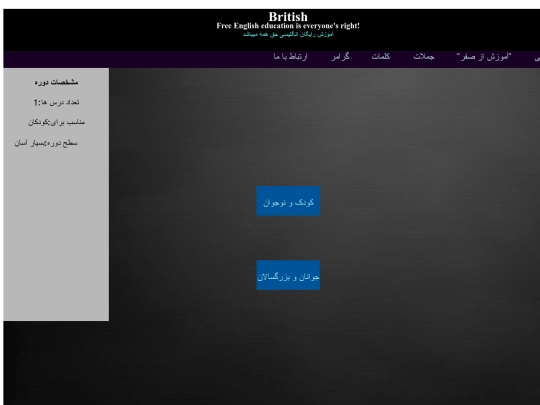Click the تعداد درس ها:1 sidebar line
The width and height of the screenshot is (540, 405).
point(56,102)
